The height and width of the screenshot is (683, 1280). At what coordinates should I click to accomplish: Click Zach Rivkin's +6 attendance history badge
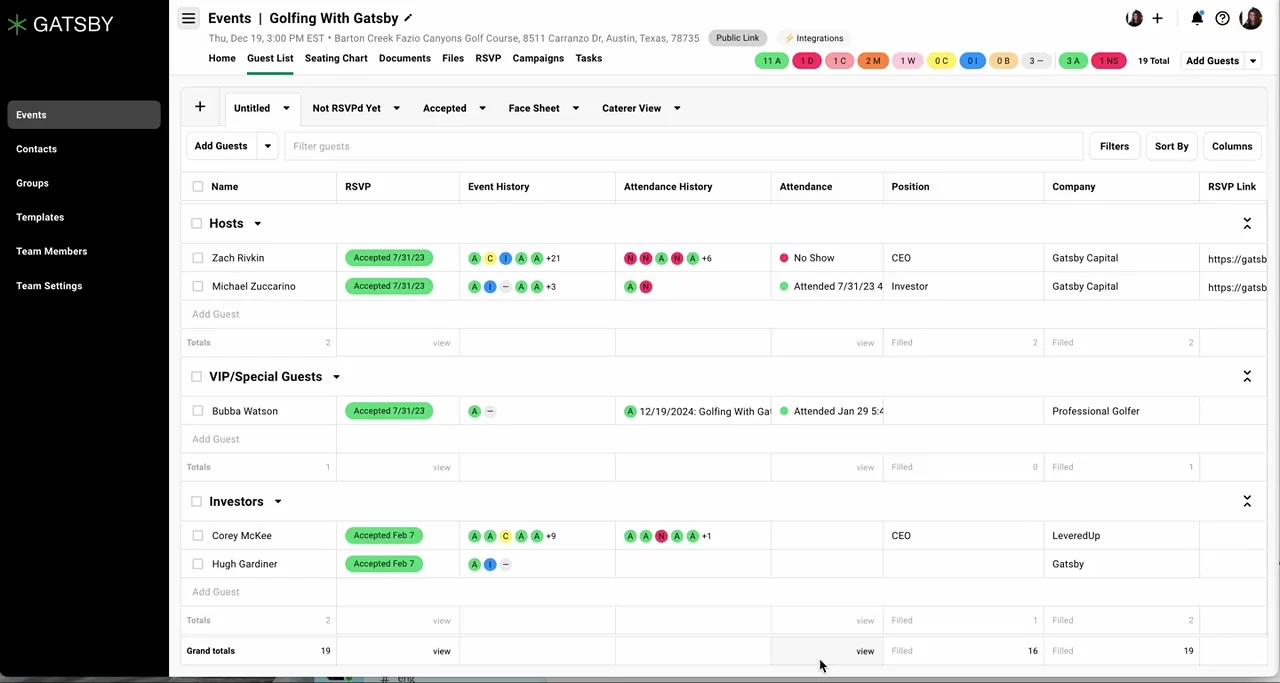tap(706, 258)
